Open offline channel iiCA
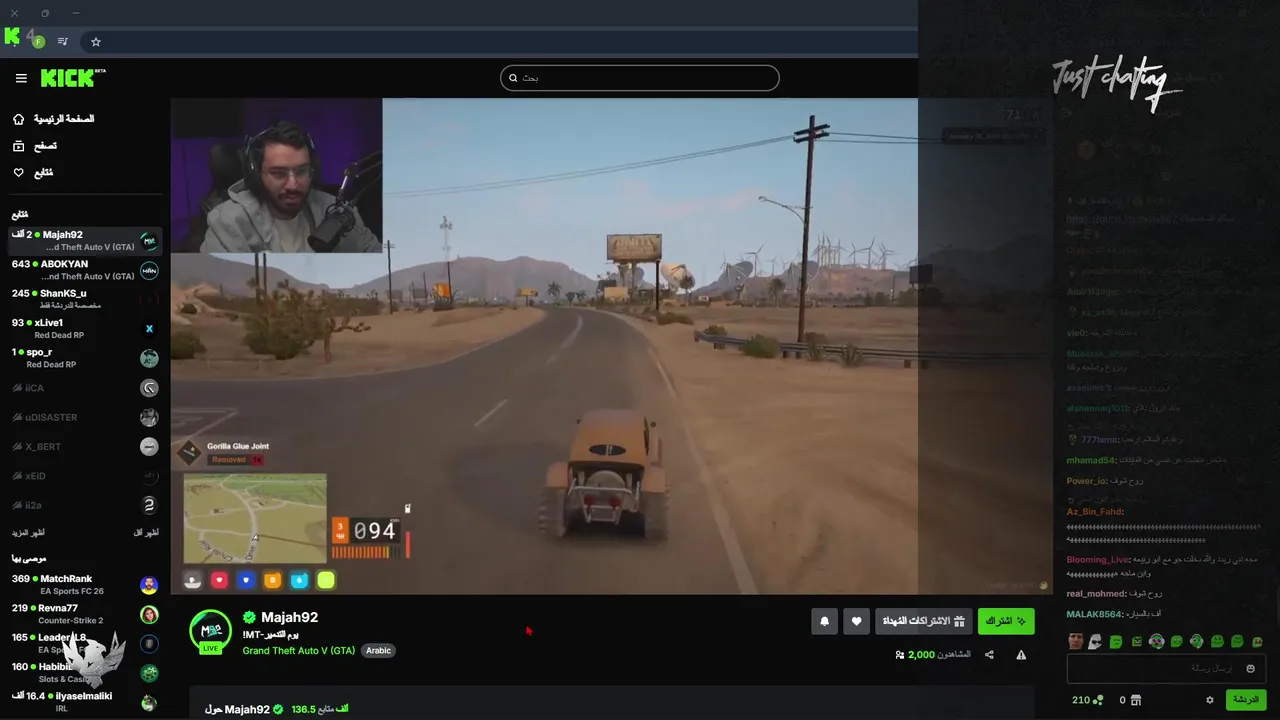This screenshot has height=720, width=1280. 85,388
